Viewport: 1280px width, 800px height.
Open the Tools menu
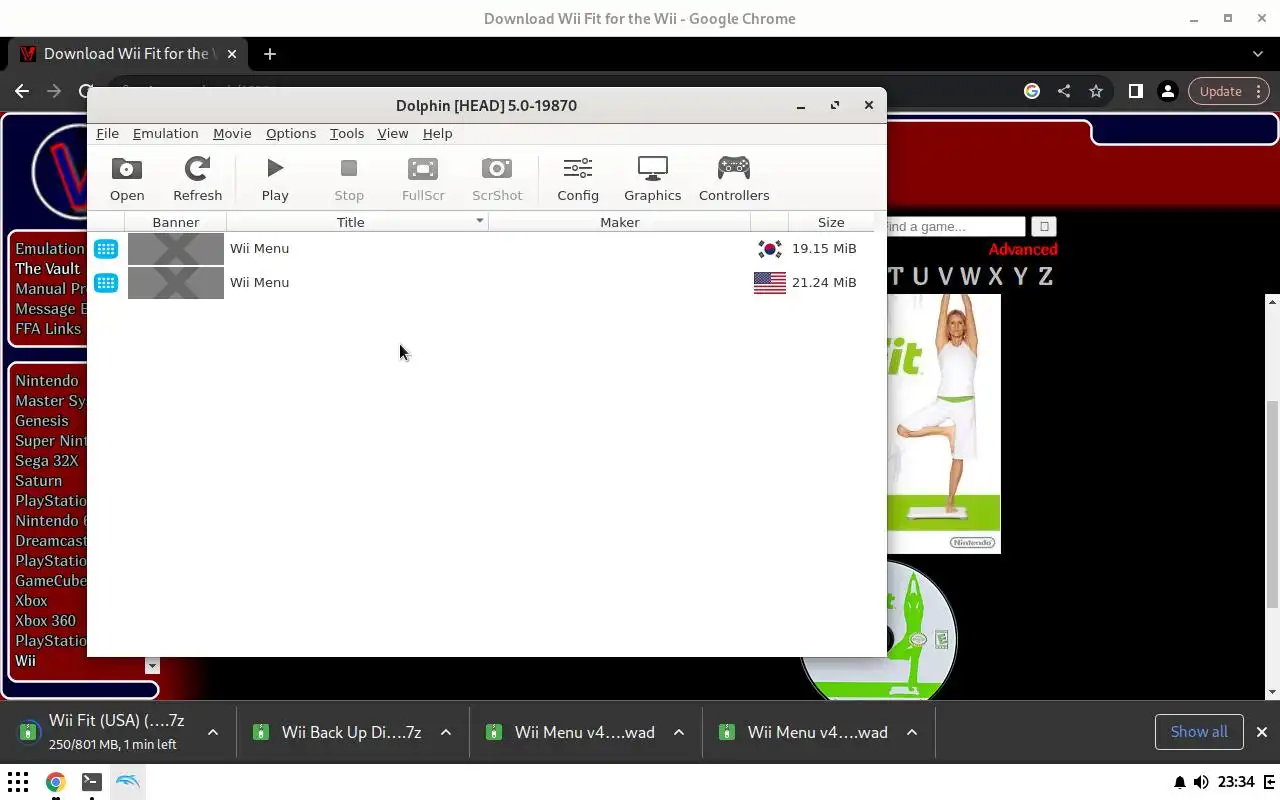coord(347,133)
